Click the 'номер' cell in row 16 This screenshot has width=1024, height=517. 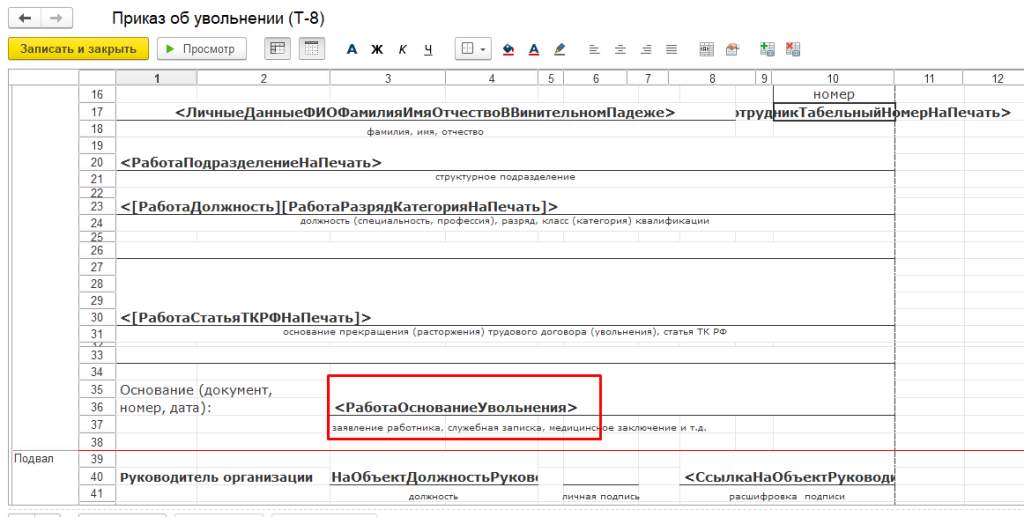coord(834,95)
